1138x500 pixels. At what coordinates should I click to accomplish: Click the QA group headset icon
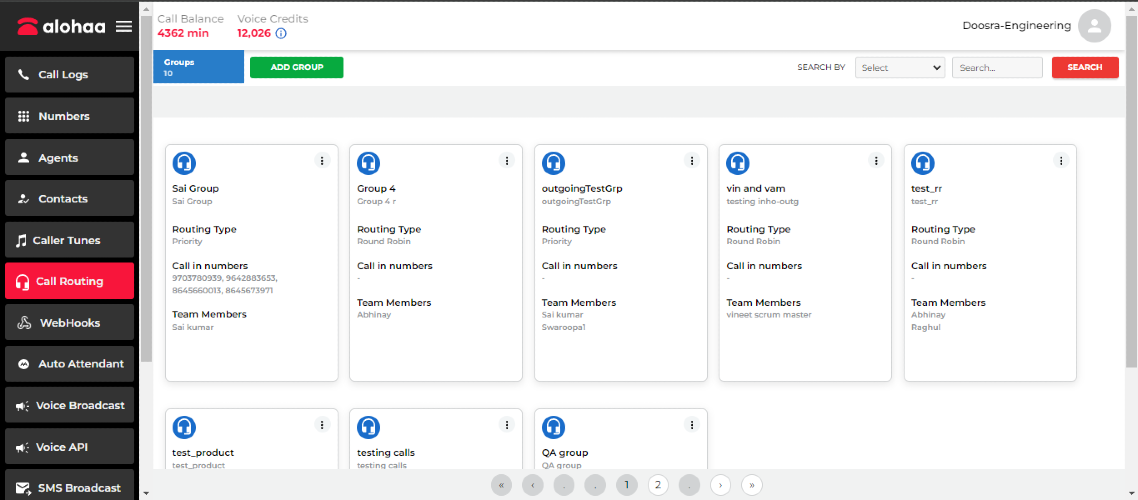(x=554, y=427)
